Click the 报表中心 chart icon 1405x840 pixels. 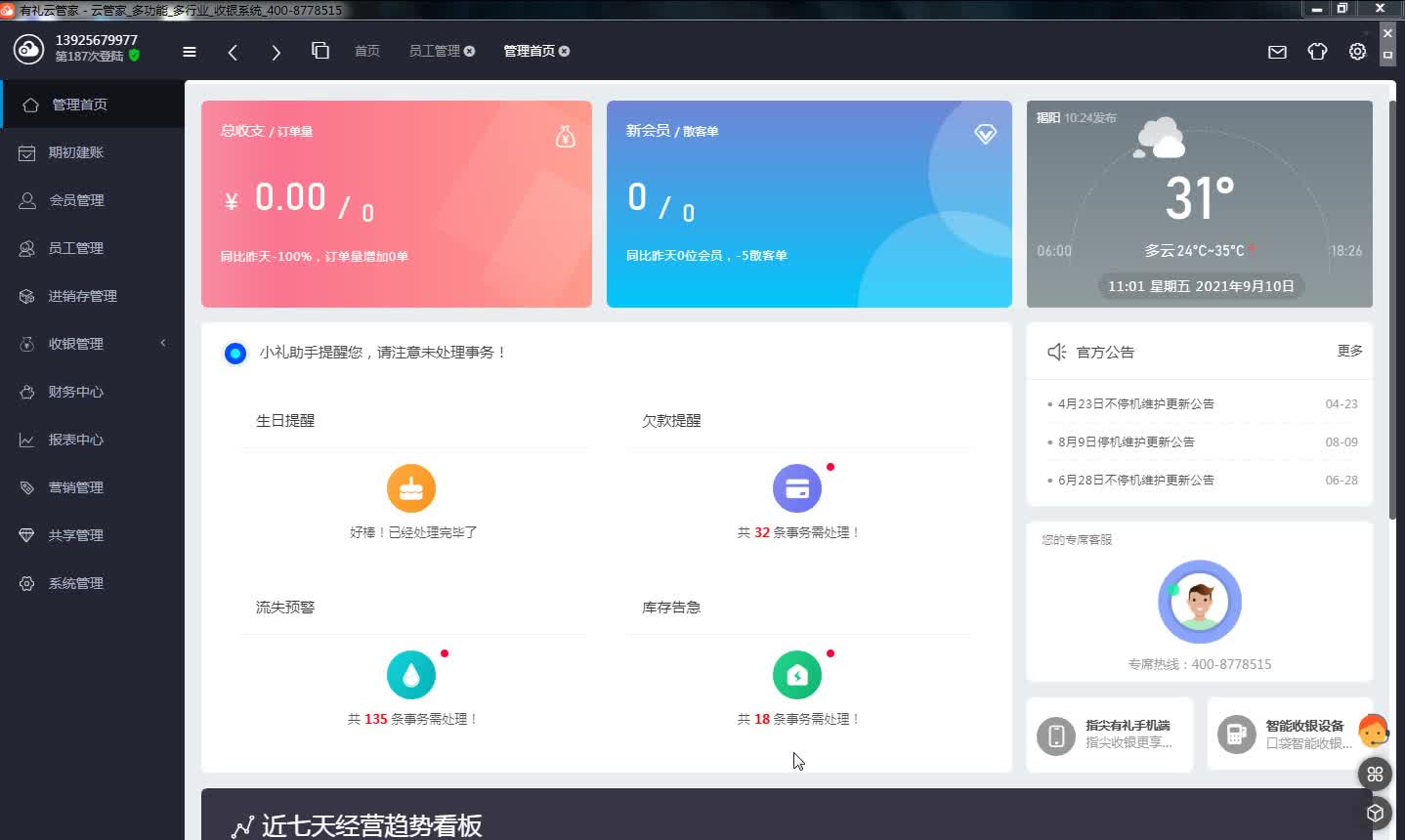pos(27,440)
